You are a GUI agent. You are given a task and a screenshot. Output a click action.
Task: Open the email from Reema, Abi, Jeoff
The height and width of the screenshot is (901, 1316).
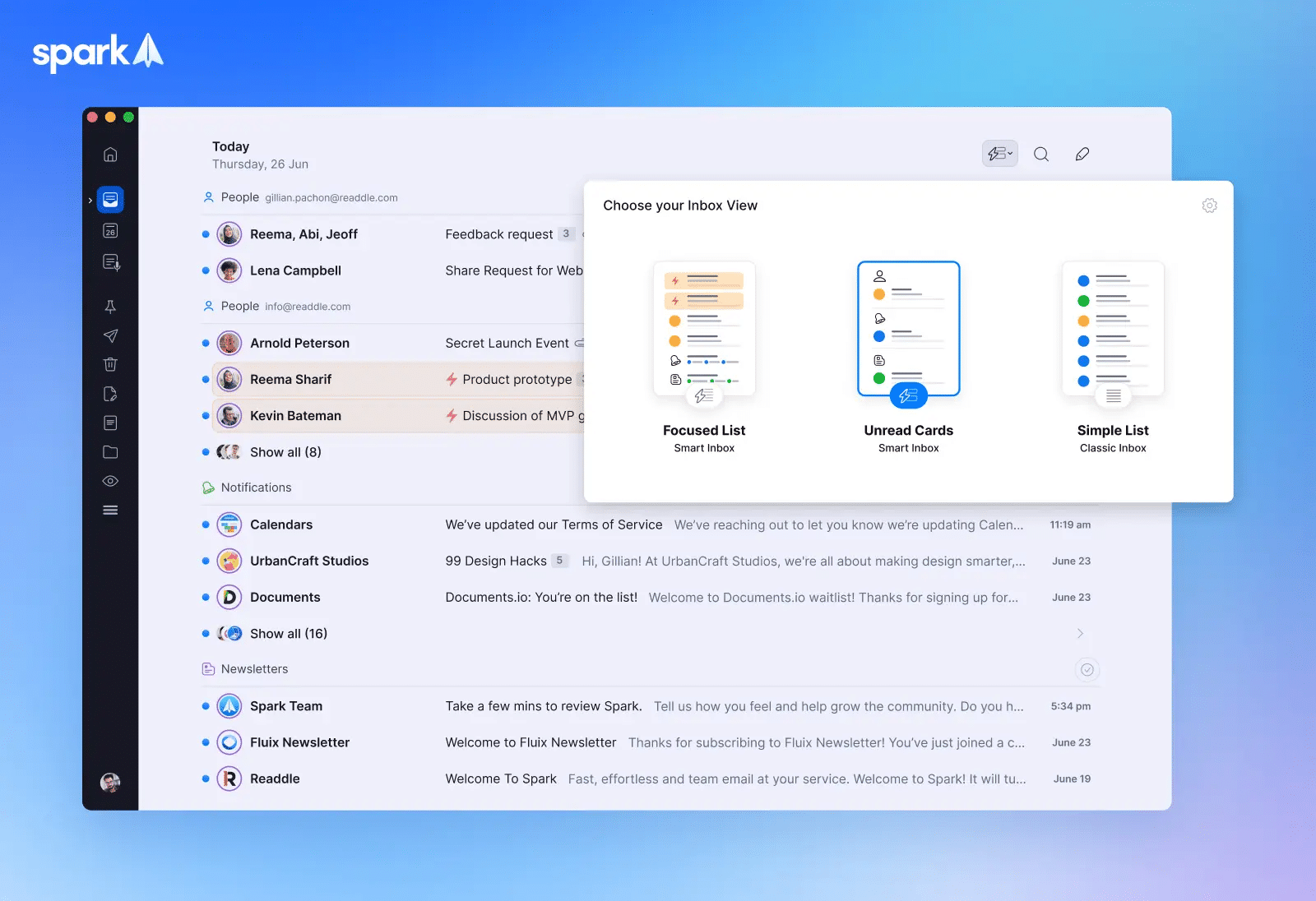(x=392, y=234)
